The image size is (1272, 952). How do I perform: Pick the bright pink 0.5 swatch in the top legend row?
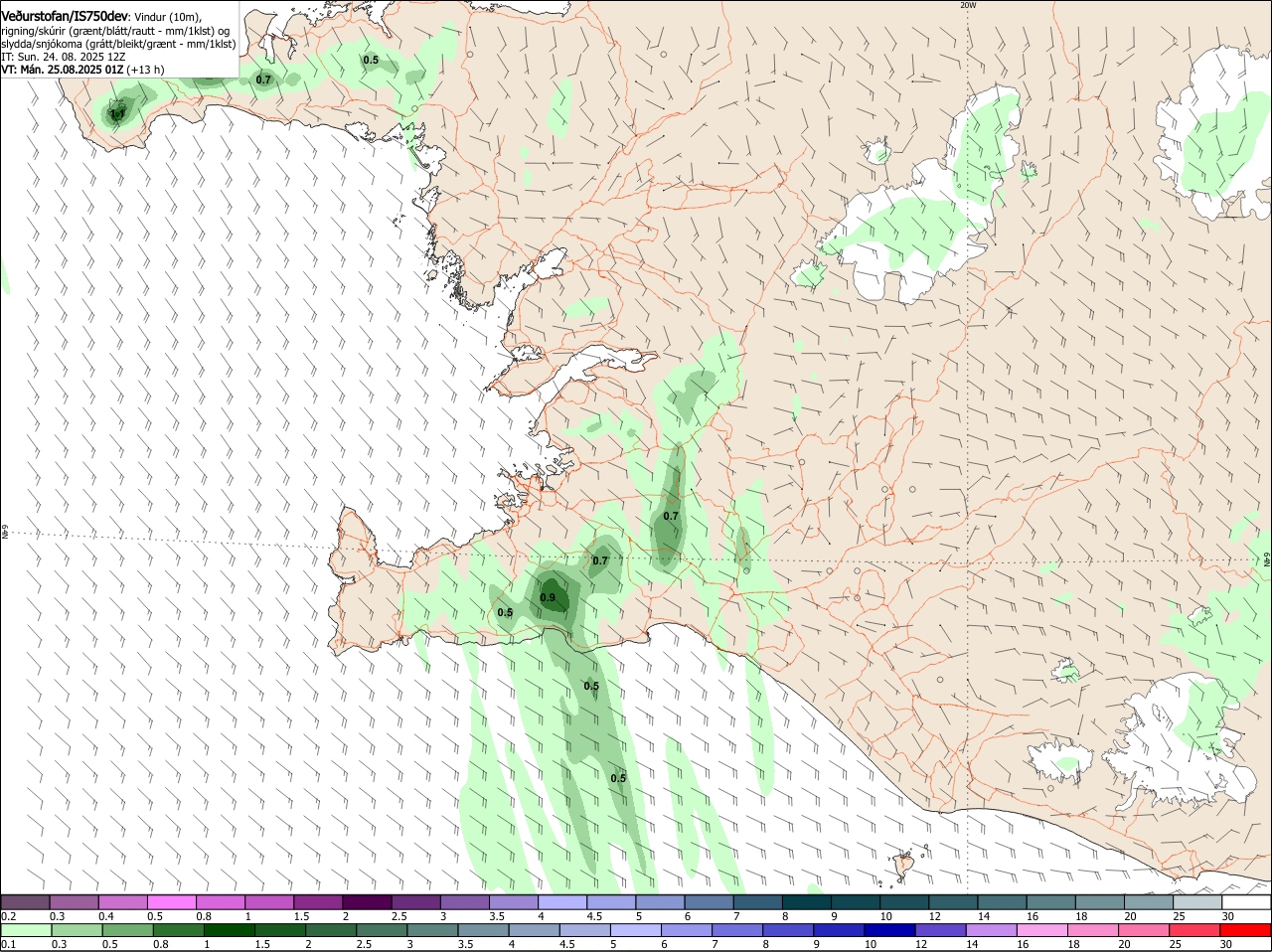click(171, 902)
